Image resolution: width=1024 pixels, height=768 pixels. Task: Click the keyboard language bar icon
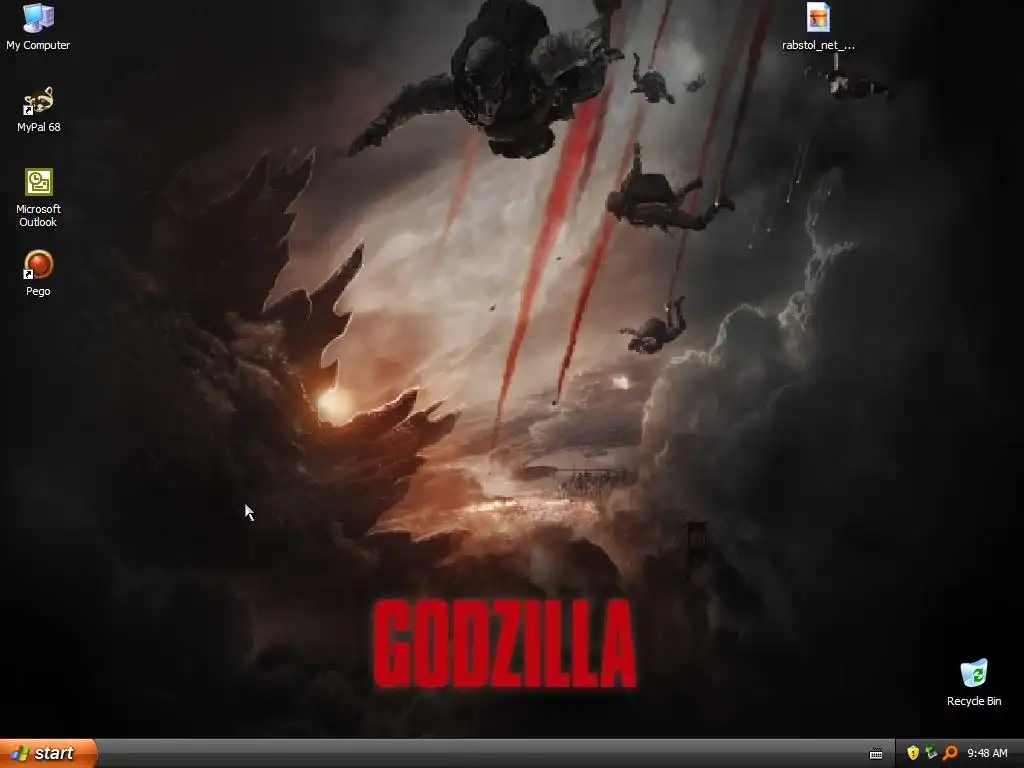[876, 754]
